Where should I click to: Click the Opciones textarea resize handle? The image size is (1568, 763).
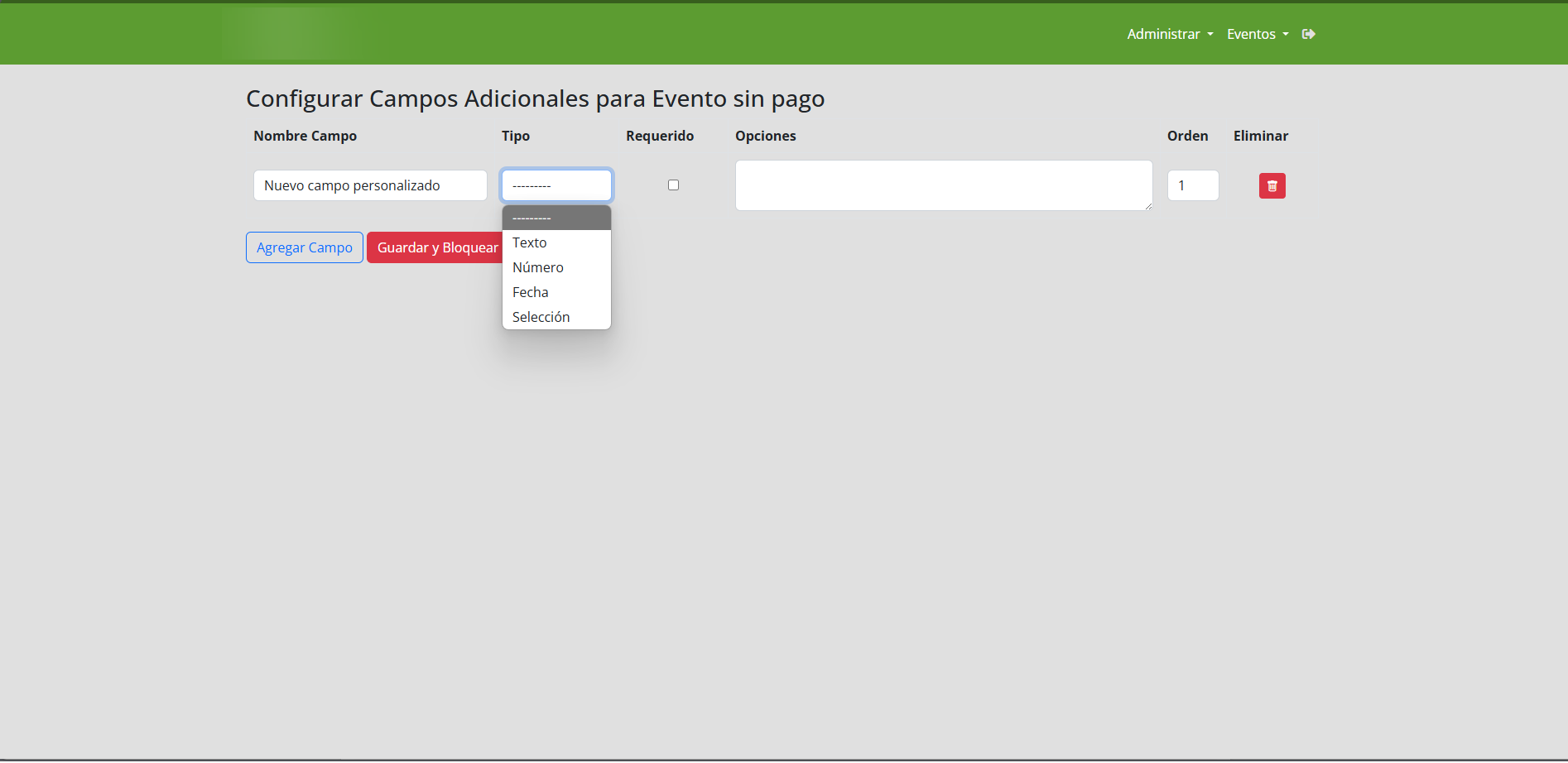tap(1148, 206)
